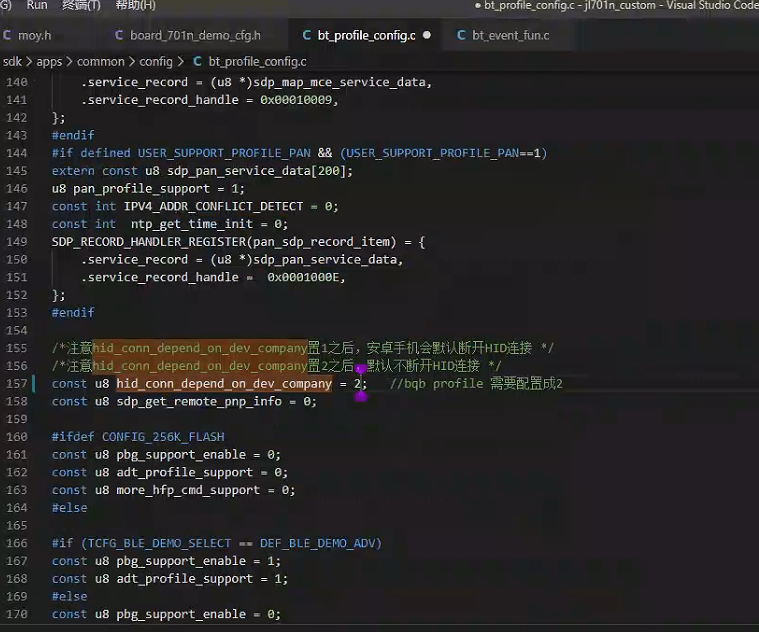
Task: Open apps breadcrumb segment
Action: 49,61
